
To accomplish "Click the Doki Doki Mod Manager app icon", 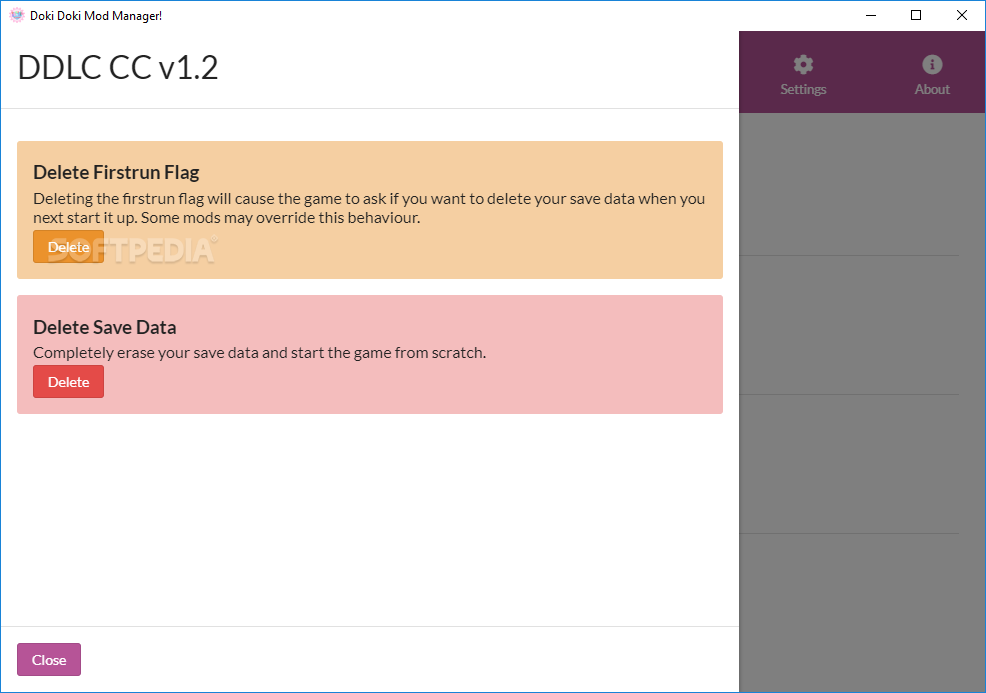I will [17, 15].
